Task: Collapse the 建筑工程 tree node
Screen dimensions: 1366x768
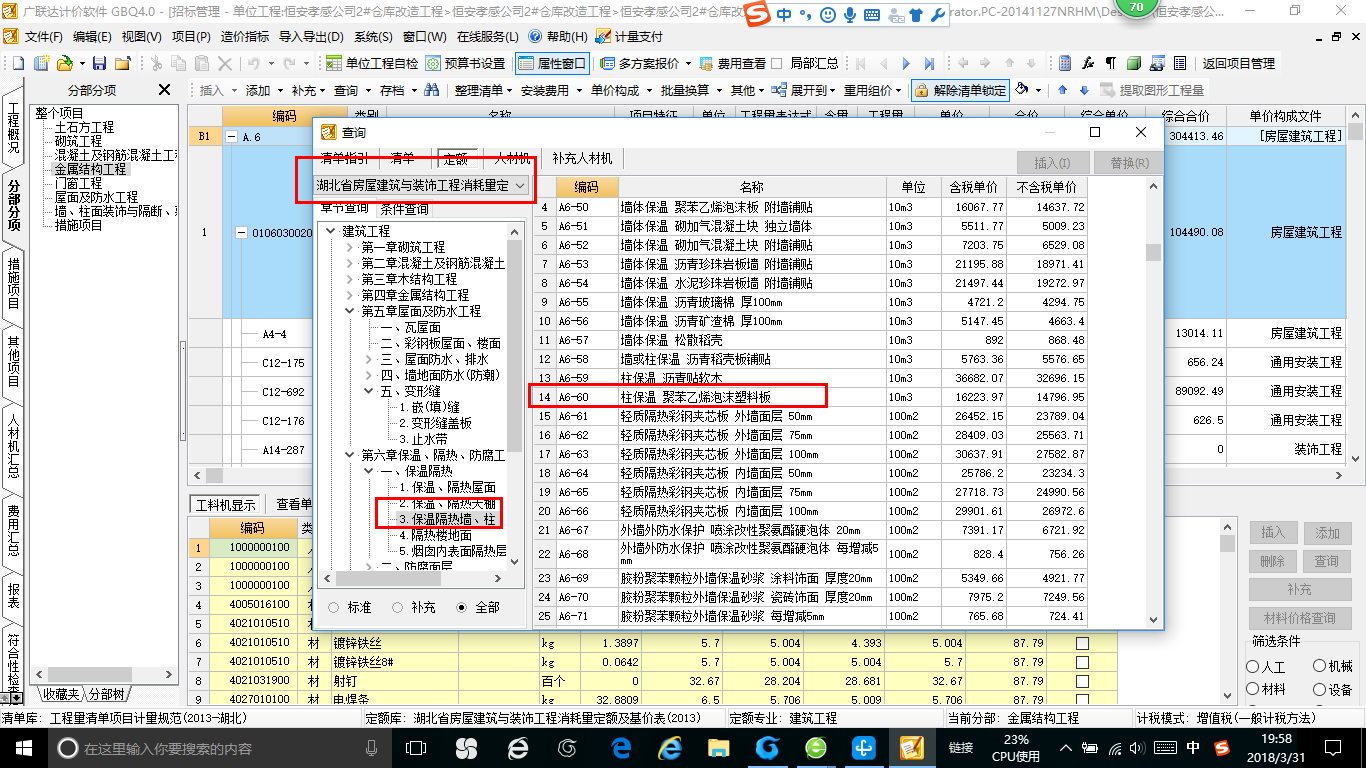Action: [330, 231]
